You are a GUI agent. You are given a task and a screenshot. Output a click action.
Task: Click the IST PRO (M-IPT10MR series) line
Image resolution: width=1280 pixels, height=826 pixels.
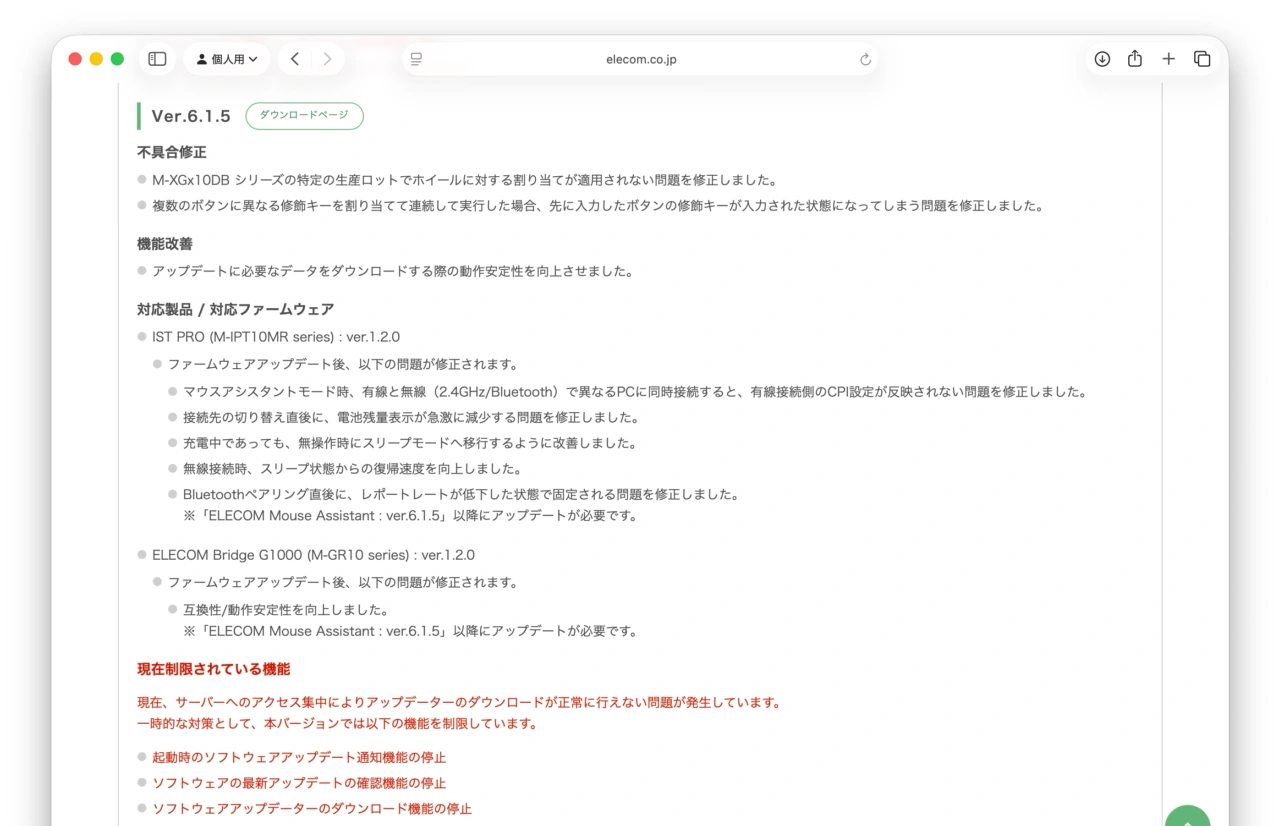276,337
